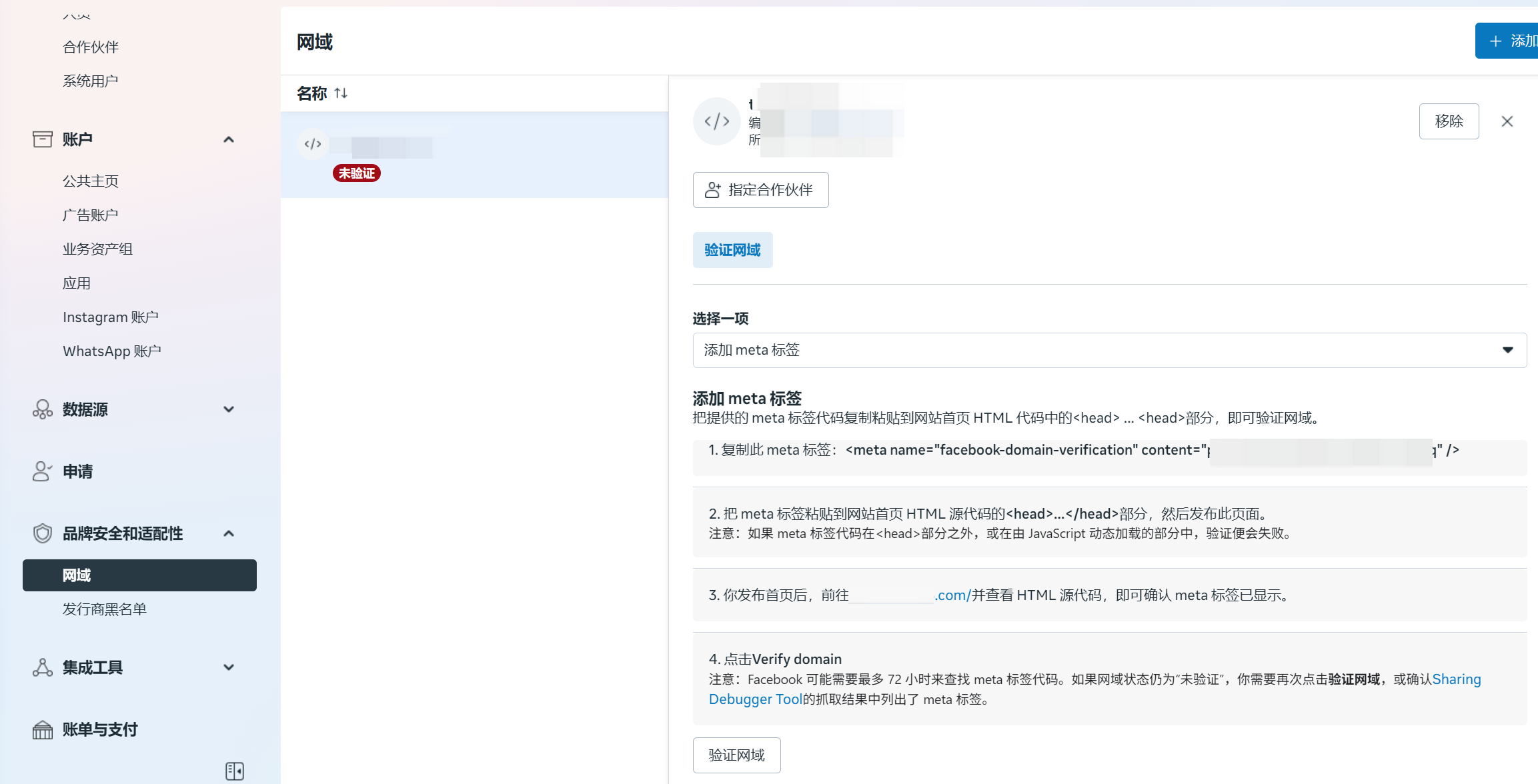Click the 指定合作伙伴 button

[x=760, y=190]
